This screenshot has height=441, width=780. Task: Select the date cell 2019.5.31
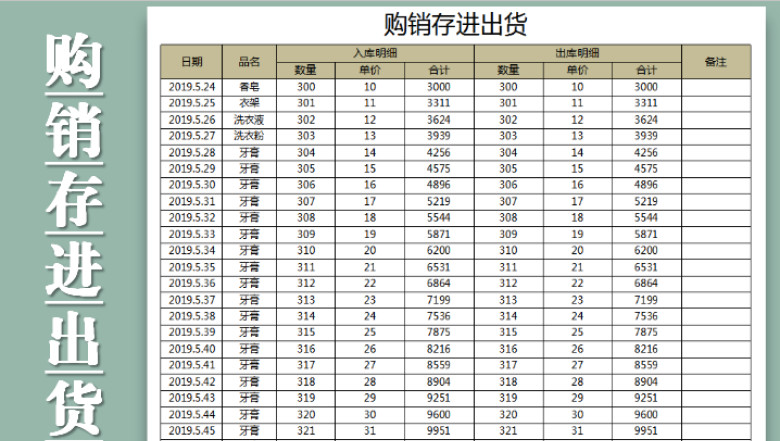(x=192, y=201)
